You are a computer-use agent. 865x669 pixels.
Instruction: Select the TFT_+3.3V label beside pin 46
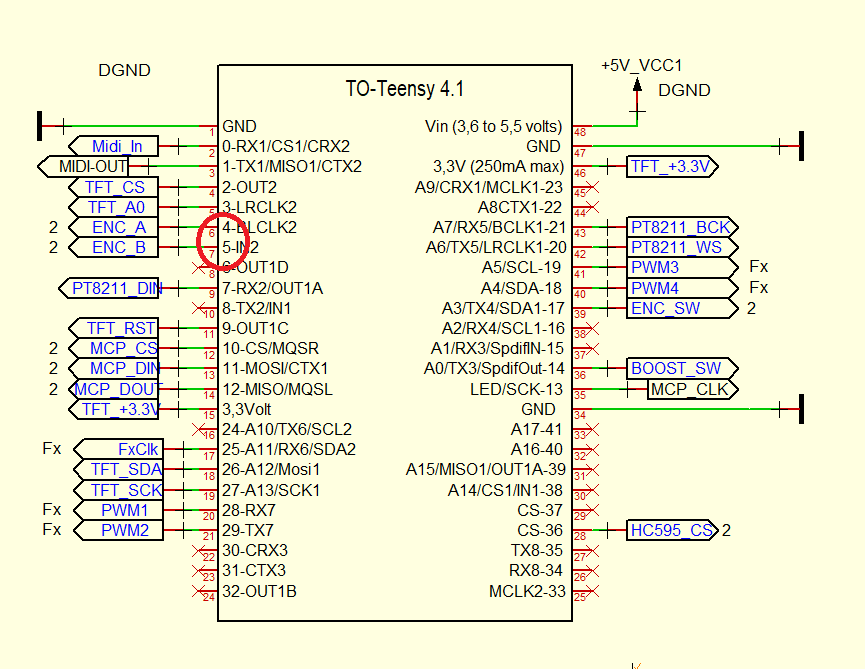pos(668,166)
